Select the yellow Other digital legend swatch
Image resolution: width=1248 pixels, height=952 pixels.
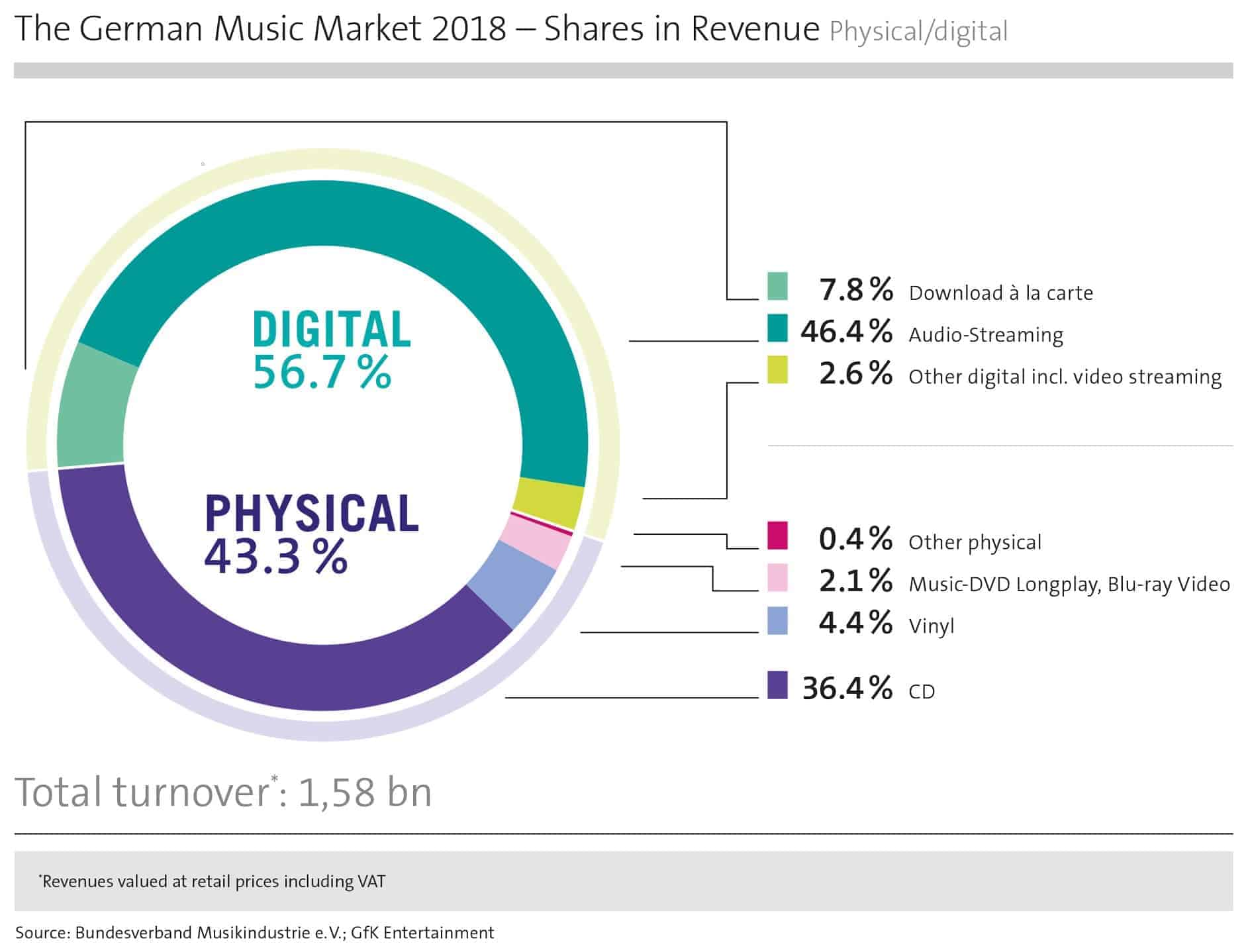(x=777, y=370)
